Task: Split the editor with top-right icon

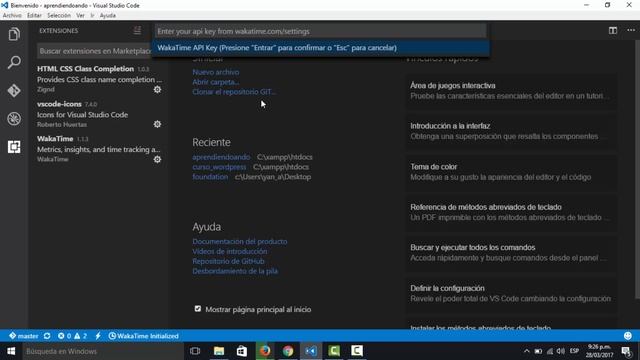Action: click(613, 31)
